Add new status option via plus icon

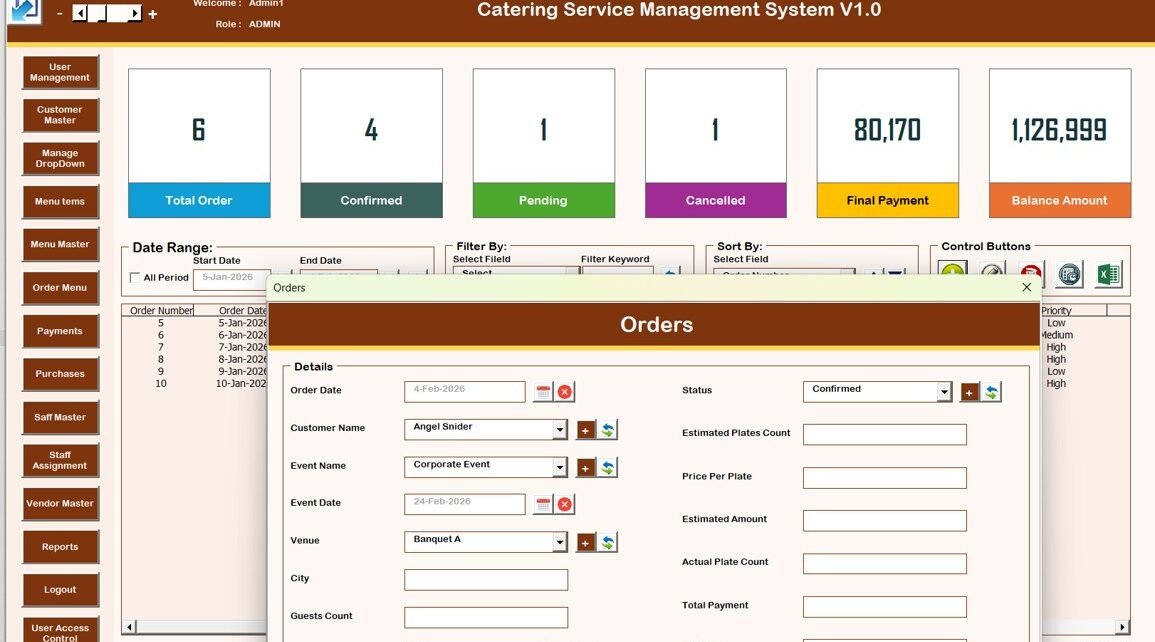[x=969, y=392]
